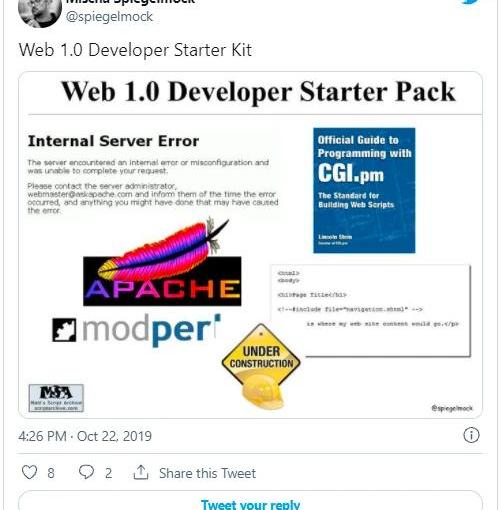This screenshot has width=501, height=510.
Task: Open the @spiegelmock handle link
Action: 109,16
